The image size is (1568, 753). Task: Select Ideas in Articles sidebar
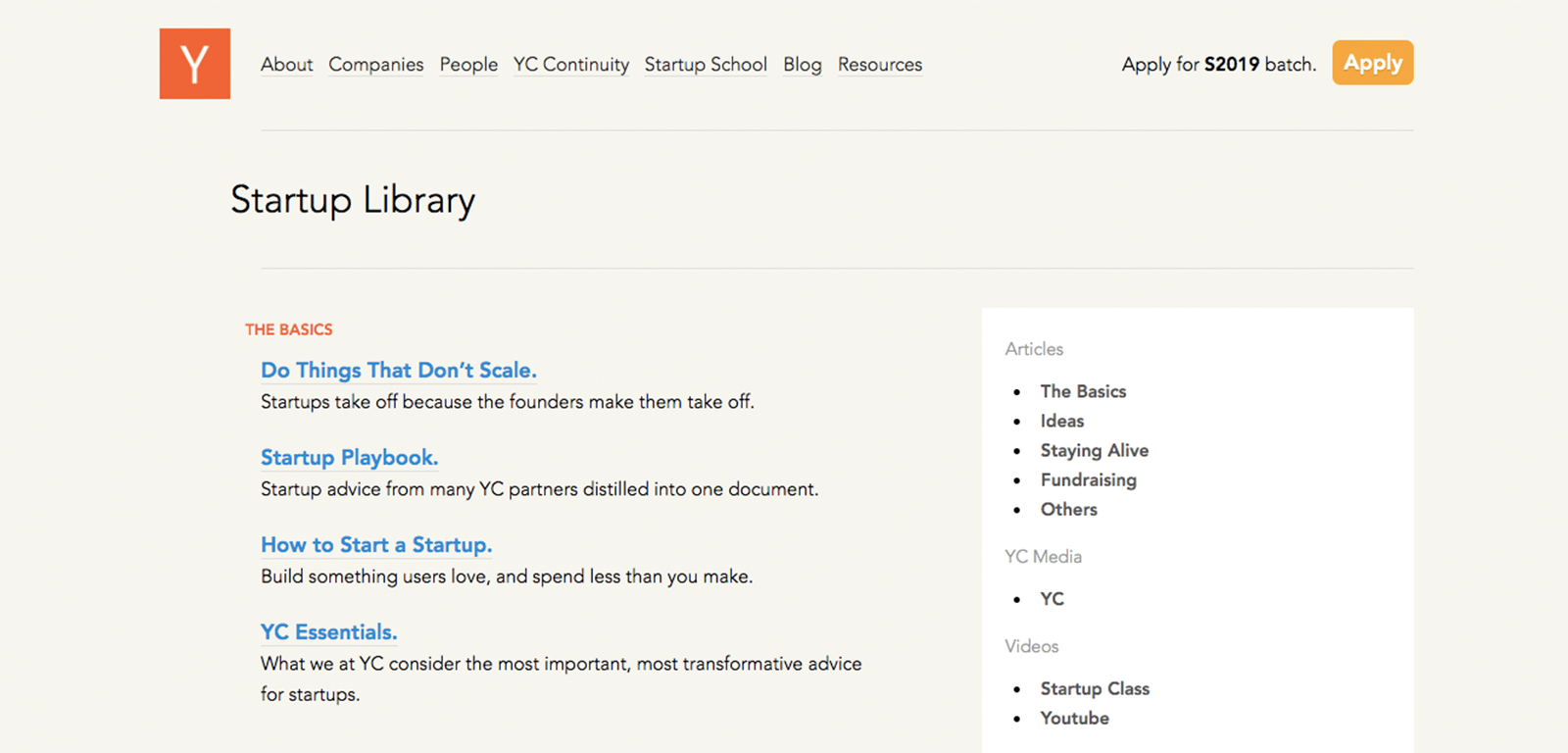tap(1062, 421)
